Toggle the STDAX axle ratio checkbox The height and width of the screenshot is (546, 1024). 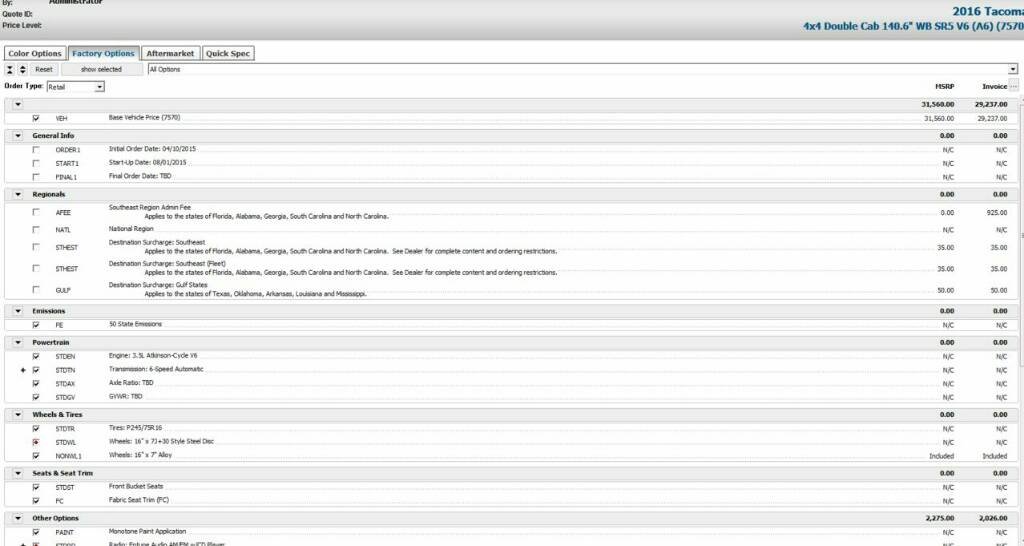click(x=36, y=383)
